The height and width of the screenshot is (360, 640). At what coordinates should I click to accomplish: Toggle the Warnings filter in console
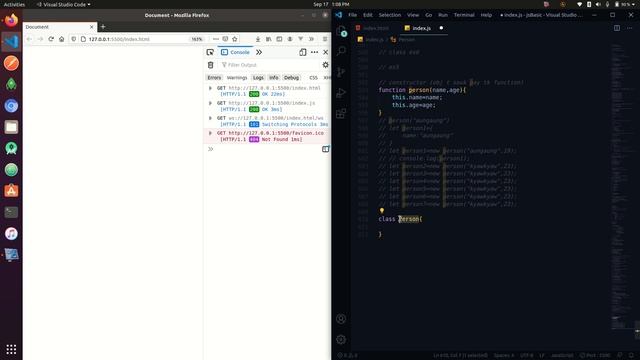[237, 78]
